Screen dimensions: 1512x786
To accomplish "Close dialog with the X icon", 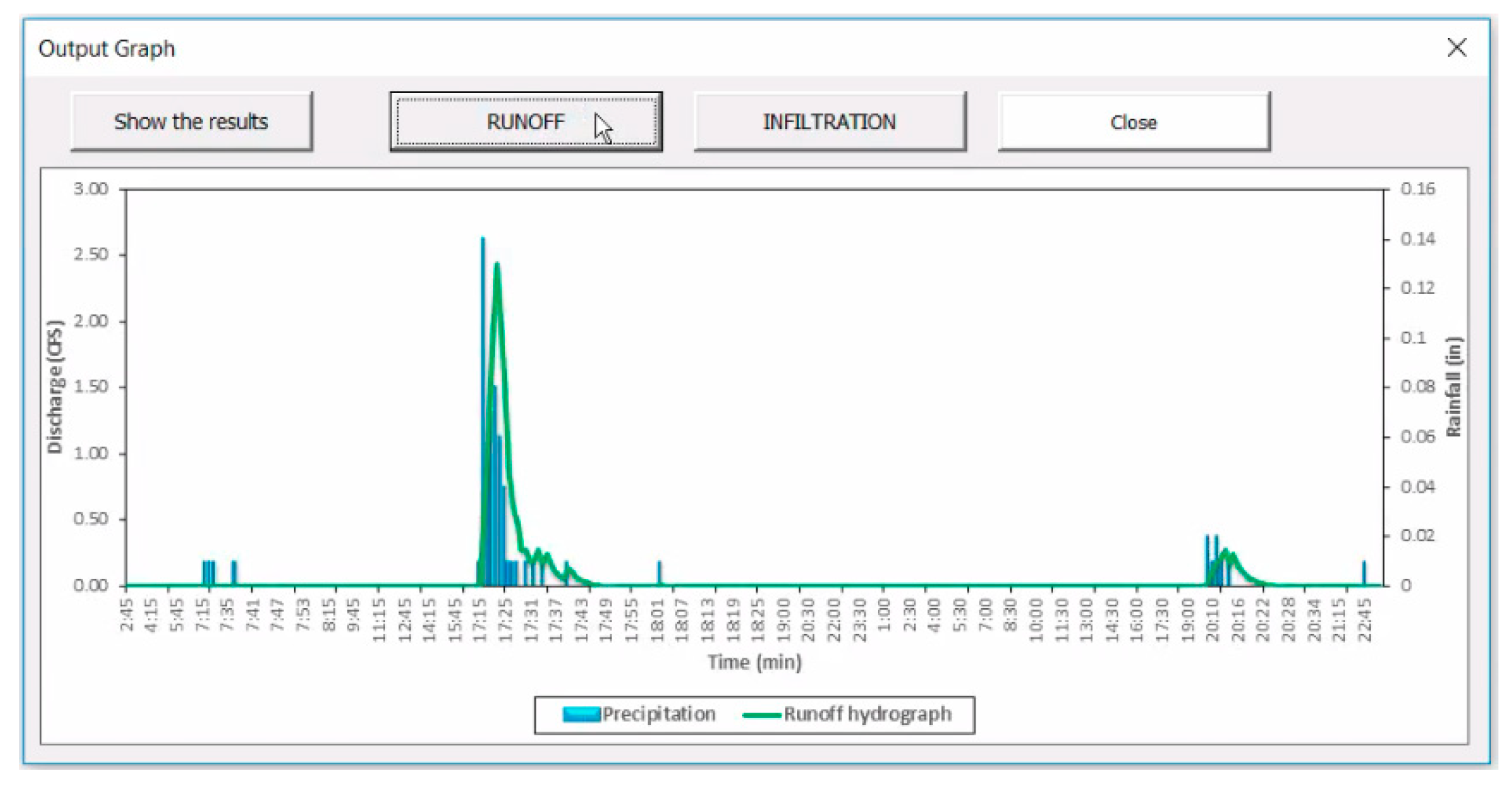I will (1456, 48).
